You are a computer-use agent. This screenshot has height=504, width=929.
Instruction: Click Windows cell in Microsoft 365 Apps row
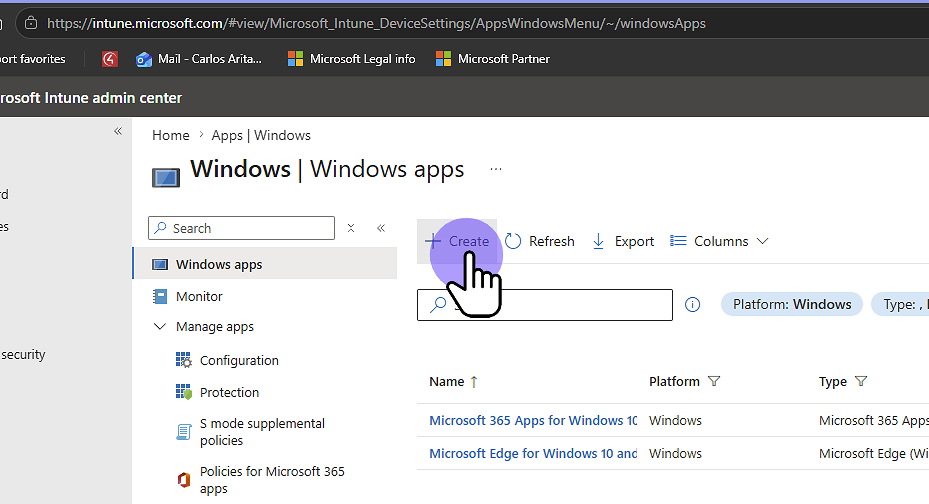click(x=675, y=420)
